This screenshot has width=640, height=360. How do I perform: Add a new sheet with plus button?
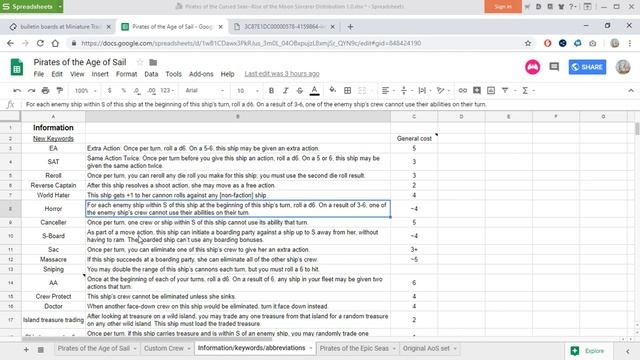click(x=26, y=350)
